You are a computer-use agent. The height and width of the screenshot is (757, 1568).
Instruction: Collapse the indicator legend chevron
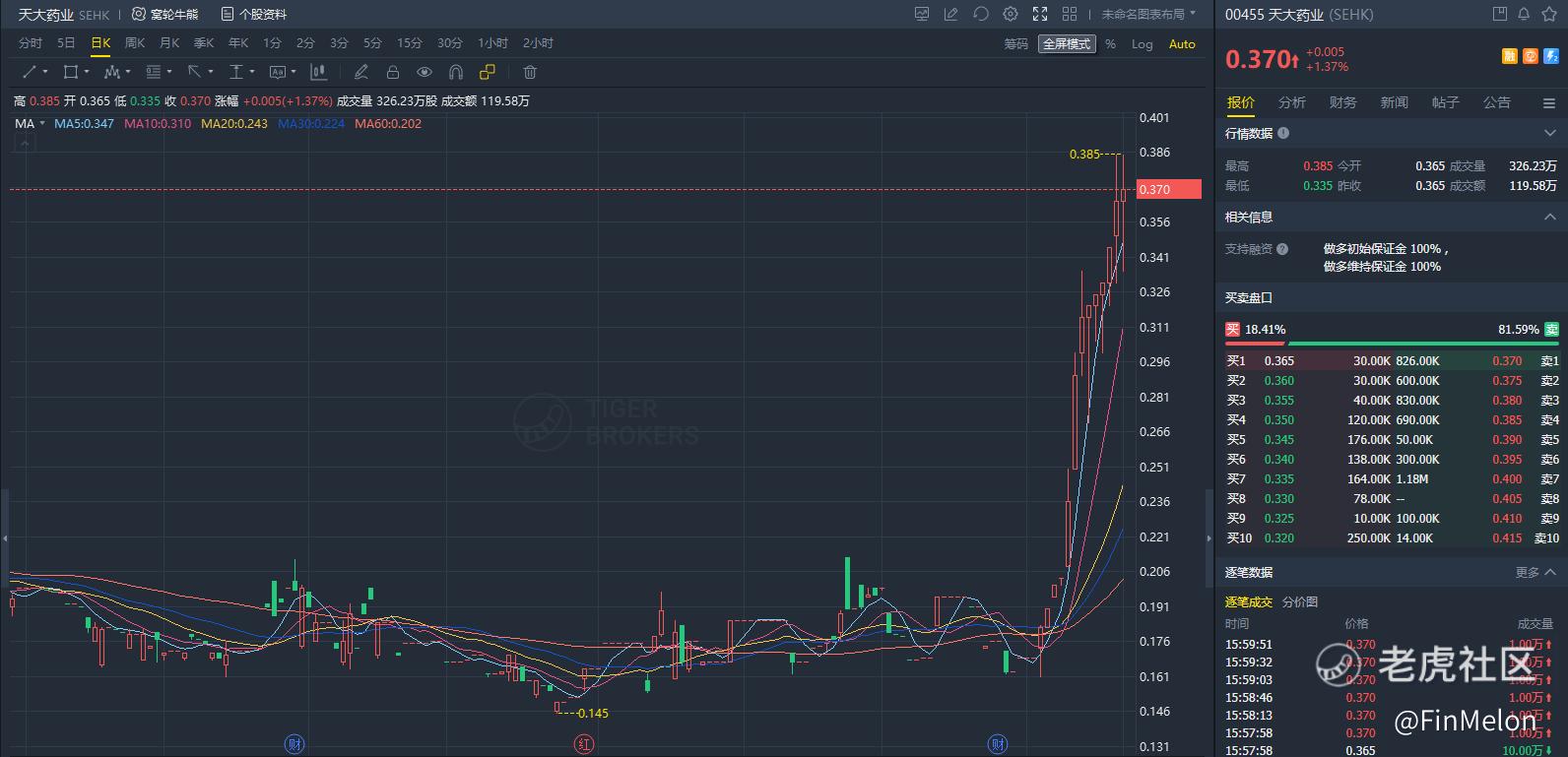25,144
